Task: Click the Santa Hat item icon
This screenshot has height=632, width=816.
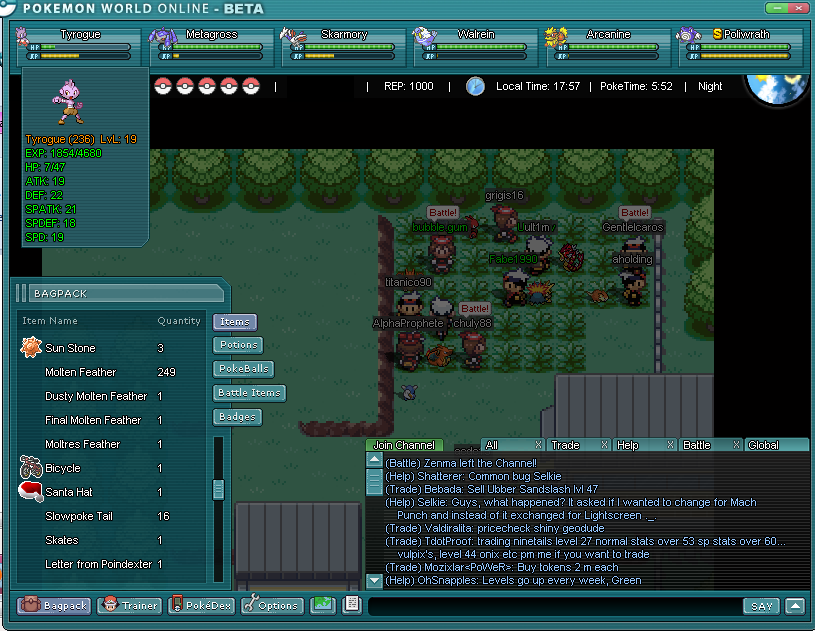Action: point(31,491)
